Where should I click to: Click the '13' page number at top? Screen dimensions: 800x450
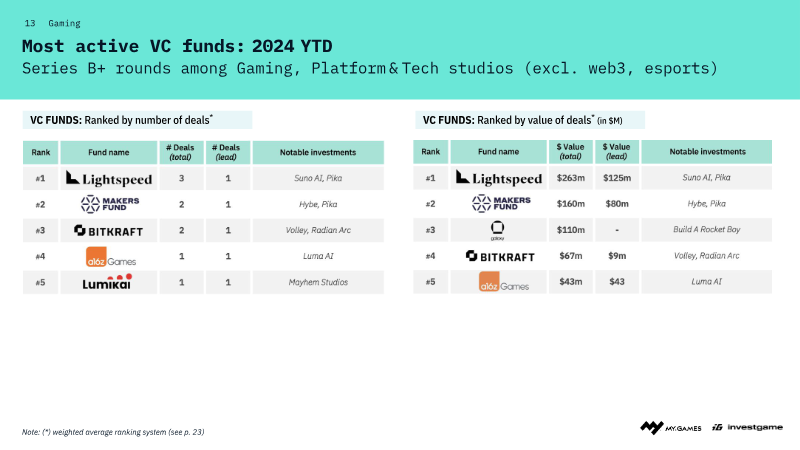pyautogui.click(x=30, y=23)
